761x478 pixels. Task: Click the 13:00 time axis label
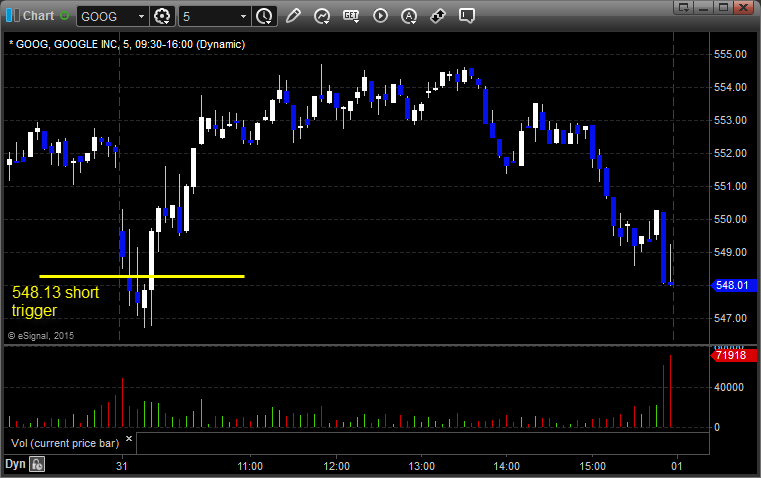(x=421, y=466)
